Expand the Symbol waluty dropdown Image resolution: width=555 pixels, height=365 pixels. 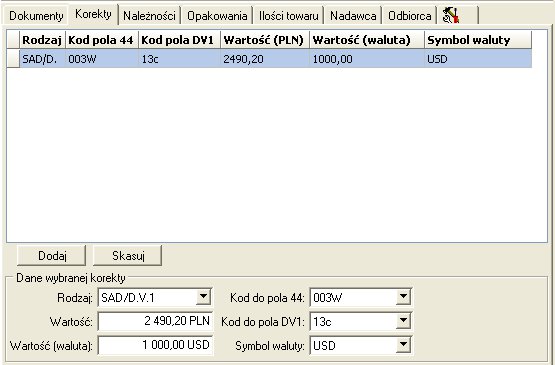click(403, 345)
